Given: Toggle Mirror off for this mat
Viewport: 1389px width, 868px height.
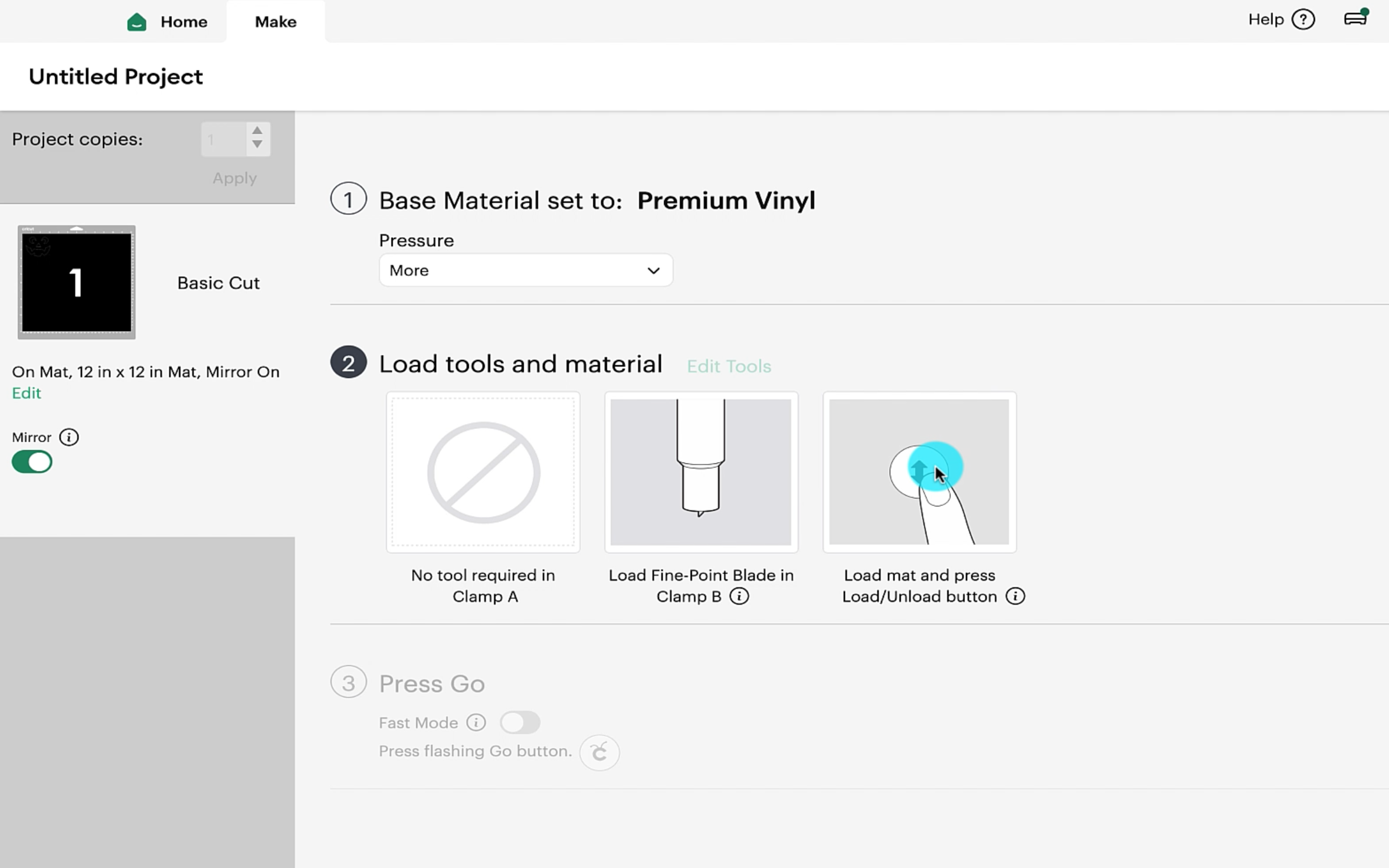Looking at the screenshot, I should coord(32,461).
